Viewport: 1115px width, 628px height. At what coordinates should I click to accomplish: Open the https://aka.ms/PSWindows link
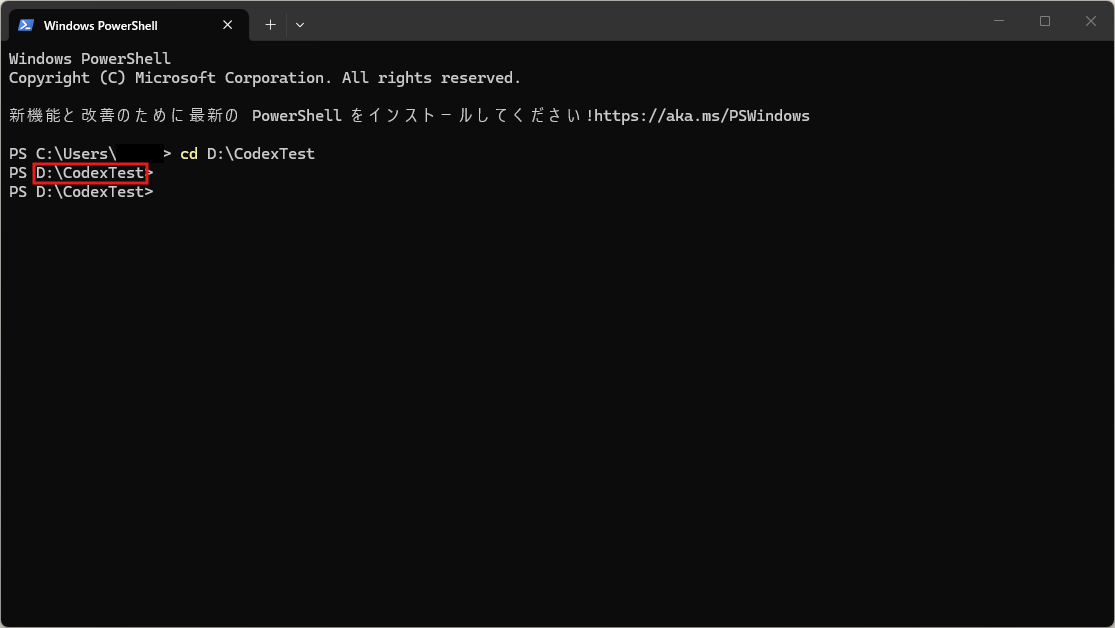coord(702,116)
